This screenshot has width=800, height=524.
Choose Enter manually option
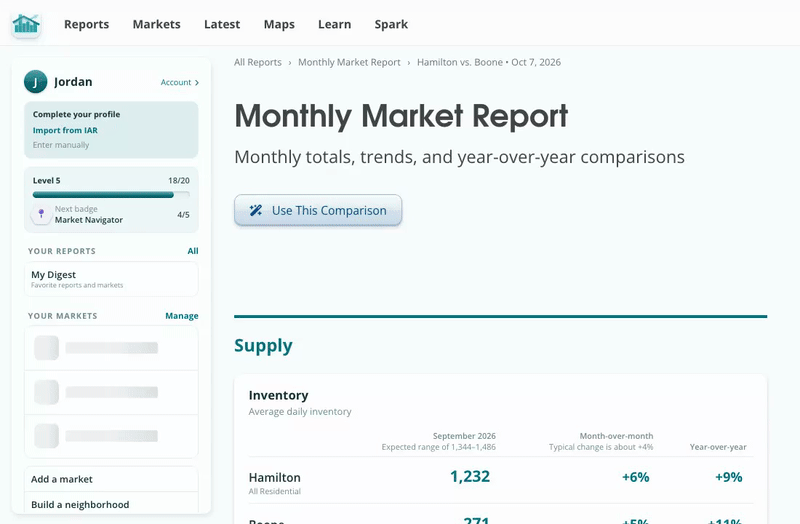tap(61, 145)
